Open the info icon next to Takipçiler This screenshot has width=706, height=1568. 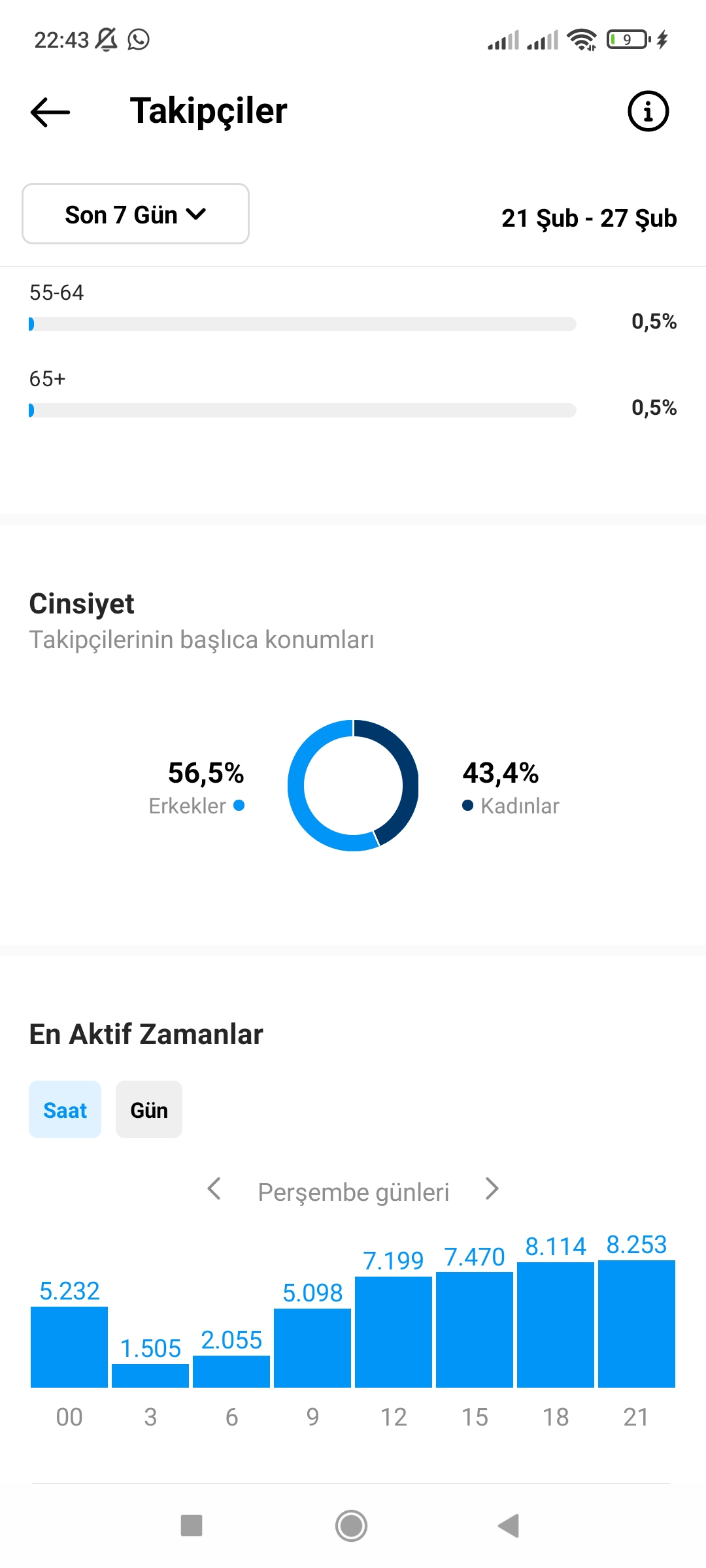pyautogui.click(x=648, y=111)
